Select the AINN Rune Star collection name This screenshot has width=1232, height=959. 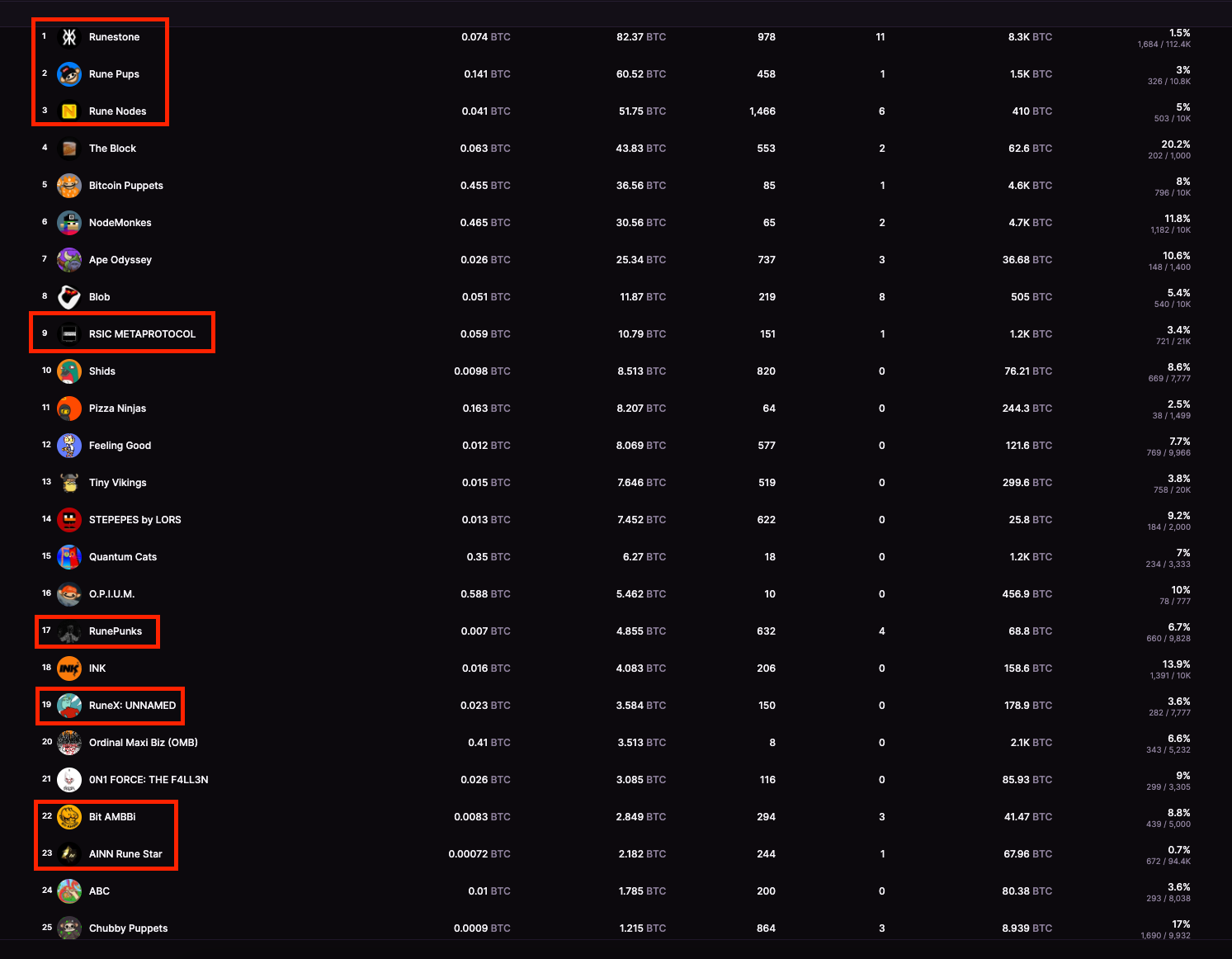click(125, 854)
